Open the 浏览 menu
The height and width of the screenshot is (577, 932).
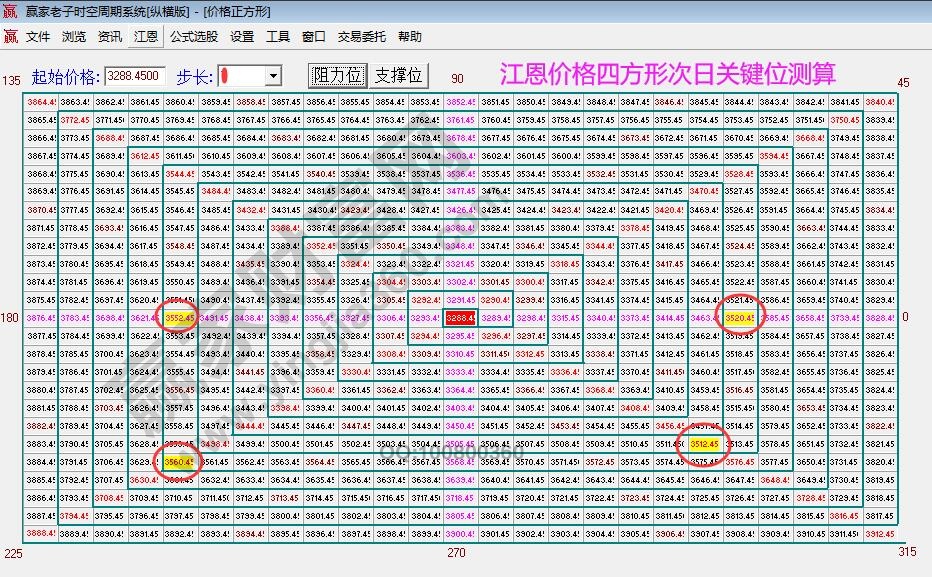coord(75,36)
